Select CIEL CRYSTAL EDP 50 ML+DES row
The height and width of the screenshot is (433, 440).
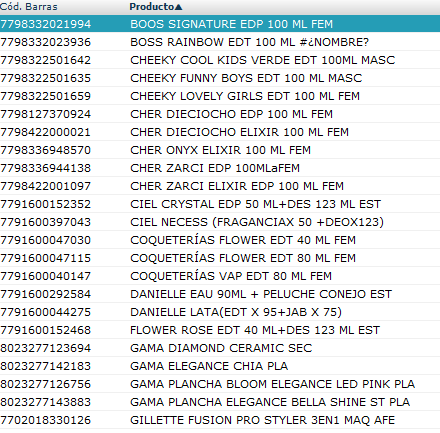[x=220, y=204]
